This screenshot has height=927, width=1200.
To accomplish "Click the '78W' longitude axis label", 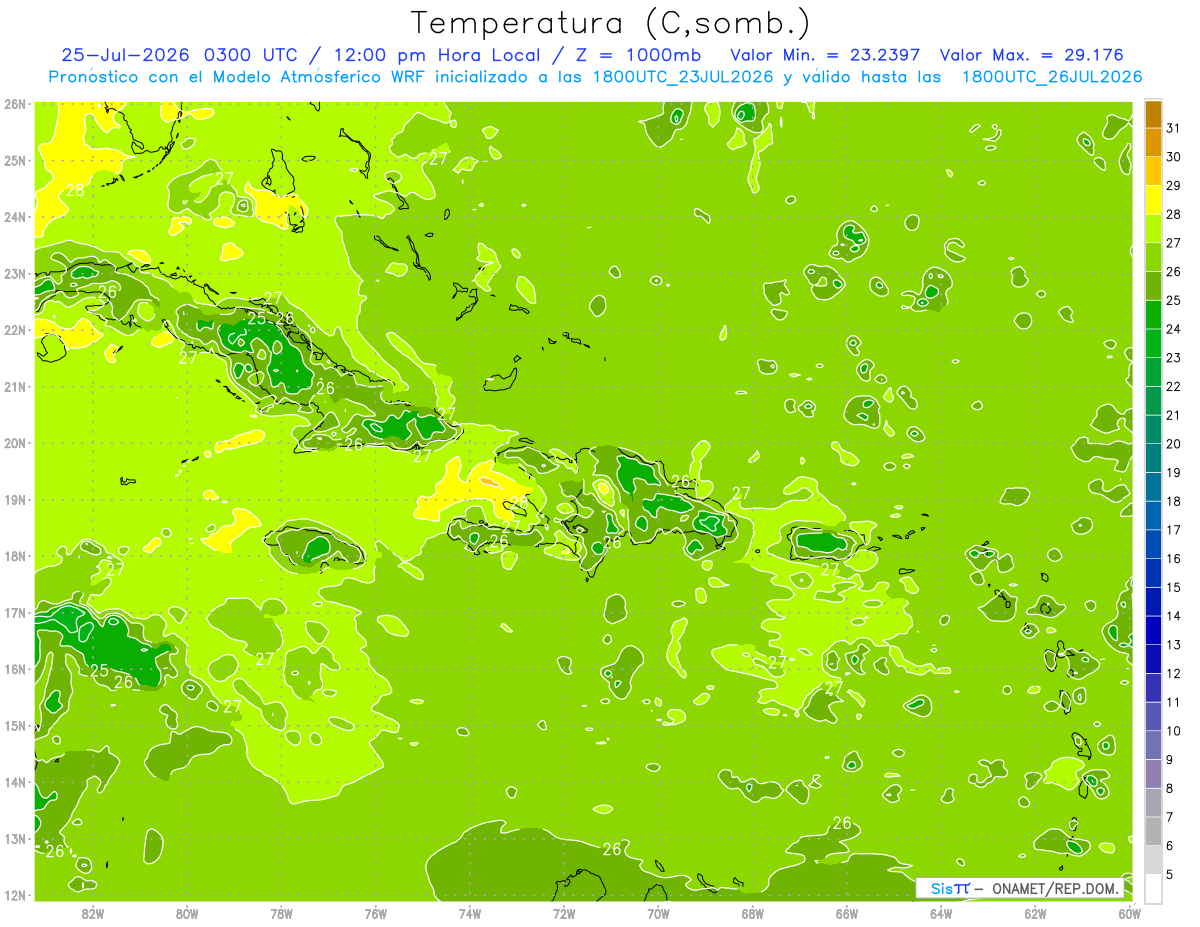I will [x=281, y=913].
